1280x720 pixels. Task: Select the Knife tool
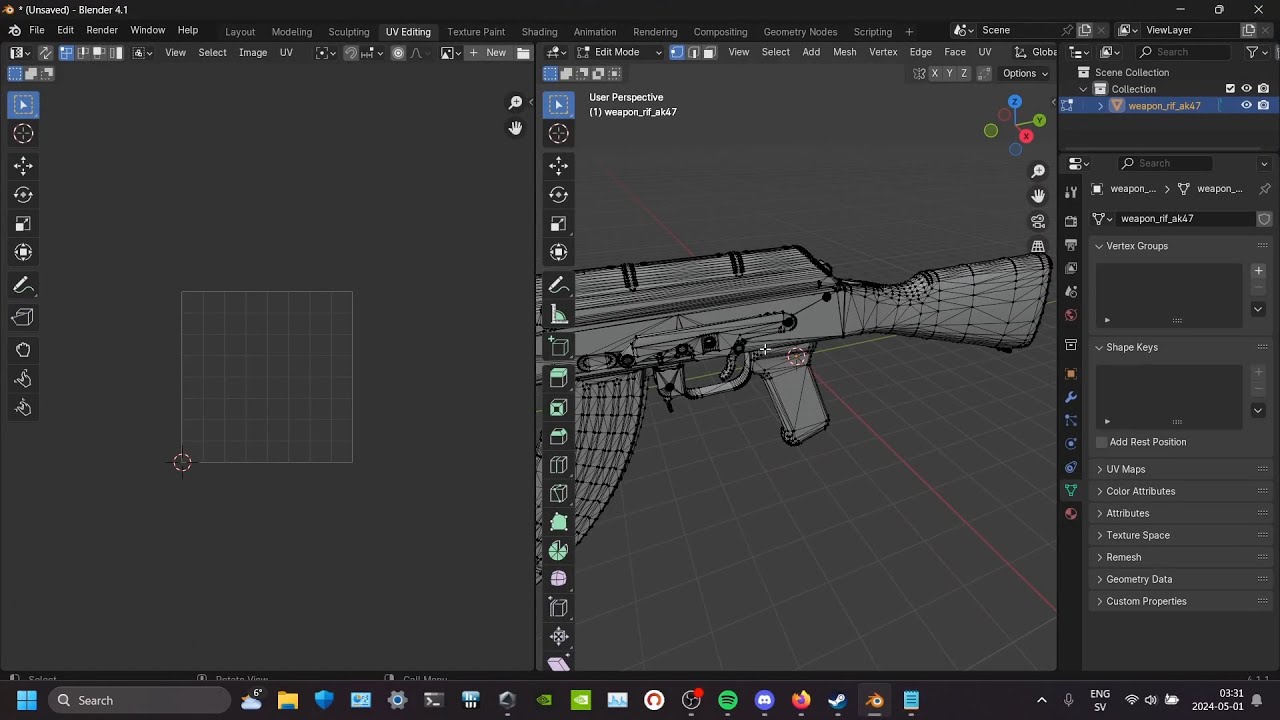tap(559, 494)
